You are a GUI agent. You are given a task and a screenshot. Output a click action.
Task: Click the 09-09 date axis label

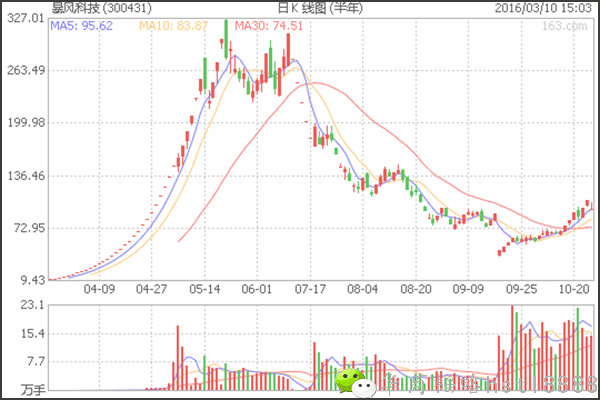tap(468, 289)
